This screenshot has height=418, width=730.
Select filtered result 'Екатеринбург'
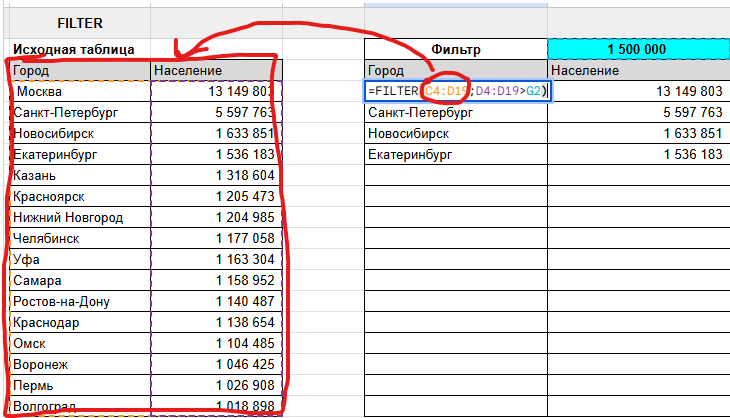coord(456,154)
